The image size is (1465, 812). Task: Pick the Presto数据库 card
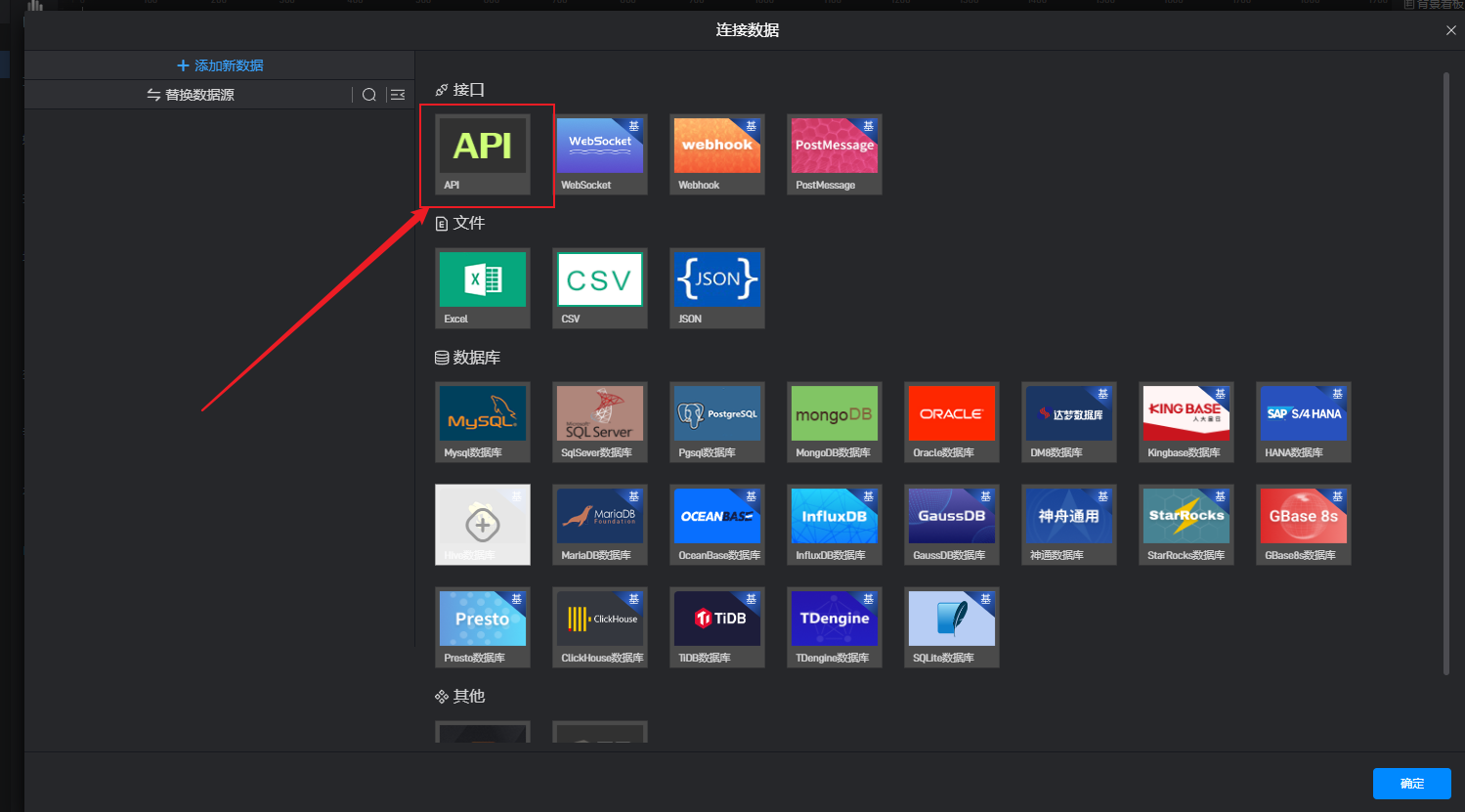(483, 627)
